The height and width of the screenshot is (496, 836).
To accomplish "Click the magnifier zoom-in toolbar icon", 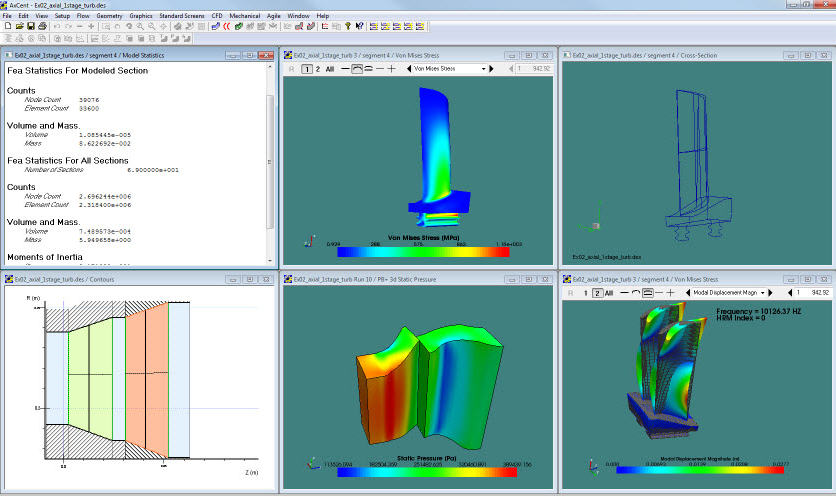I will pos(140,26).
